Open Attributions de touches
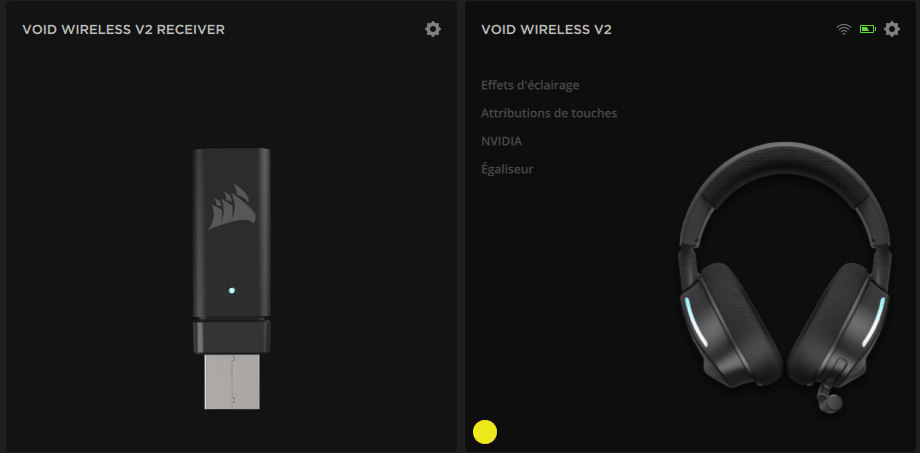 point(549,113)
